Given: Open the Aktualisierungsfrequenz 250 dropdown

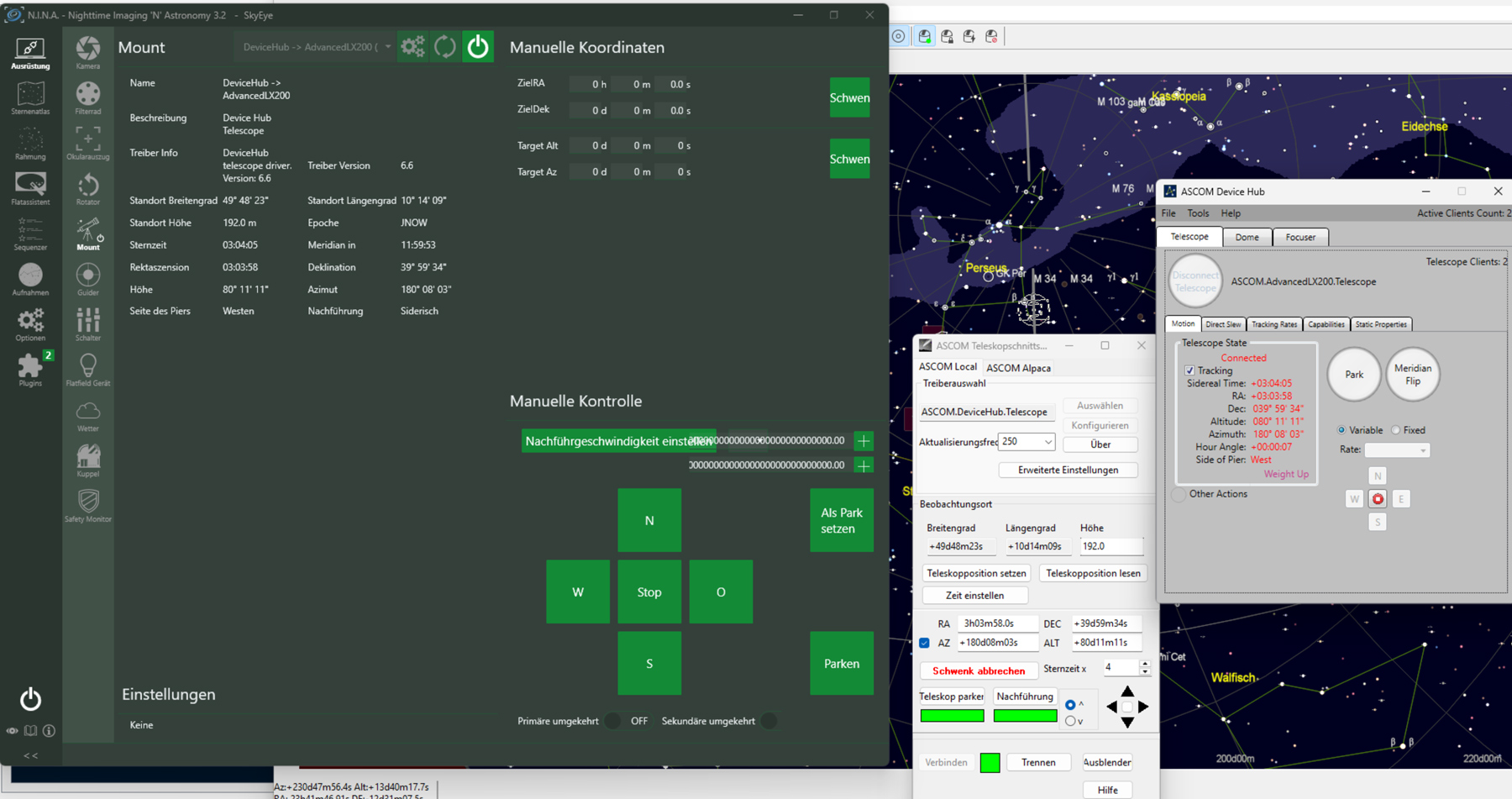Looking at the screenshot, I should [x=1026, y=442].
